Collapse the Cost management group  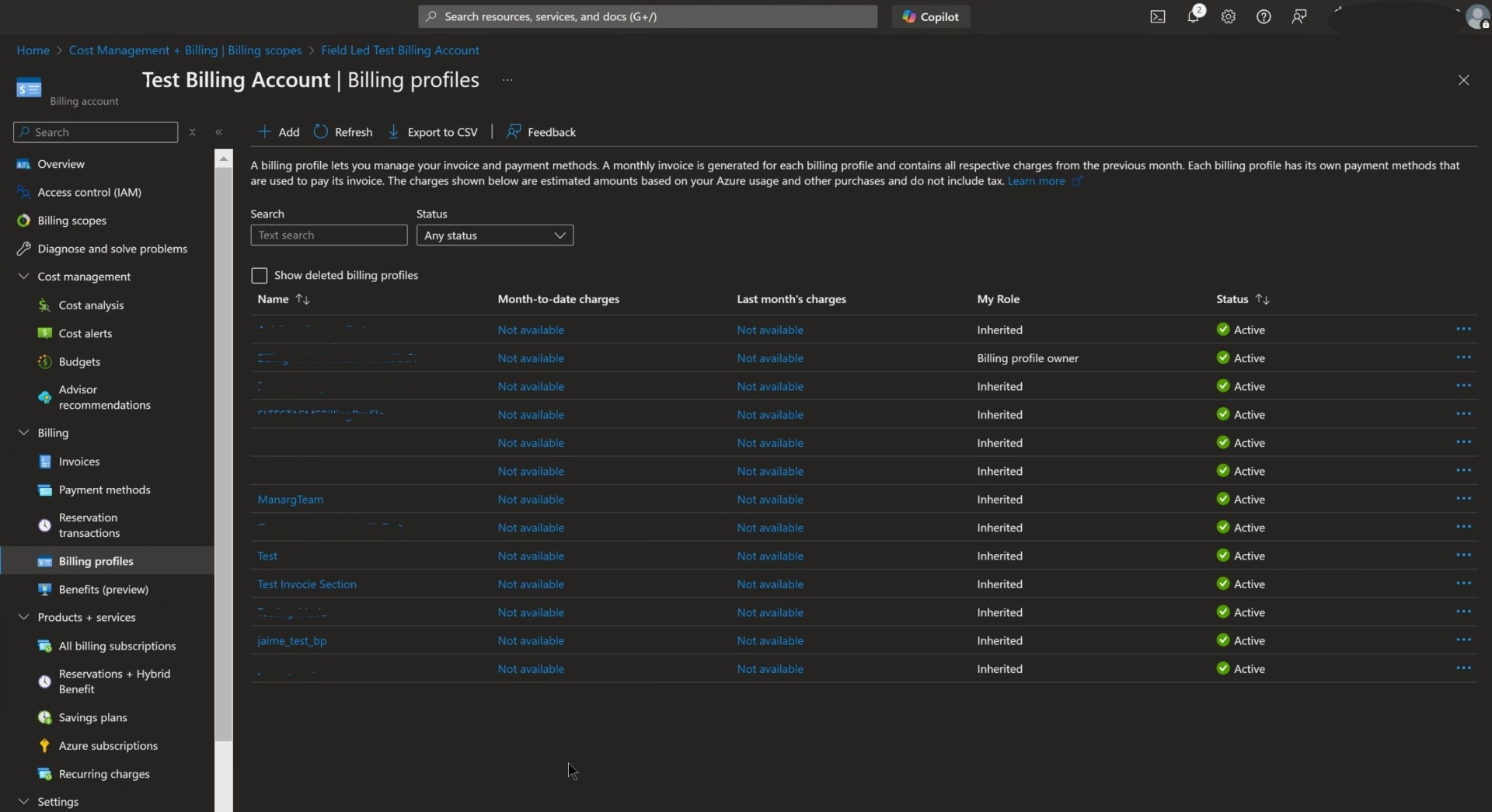coord(23,277)
